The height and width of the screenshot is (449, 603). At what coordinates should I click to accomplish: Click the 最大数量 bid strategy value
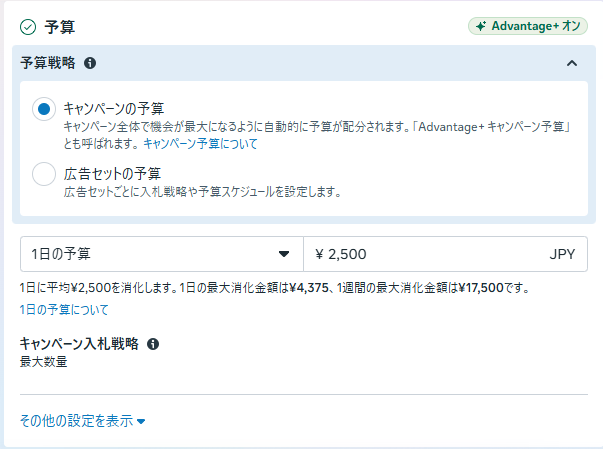(x=44, y=362)
